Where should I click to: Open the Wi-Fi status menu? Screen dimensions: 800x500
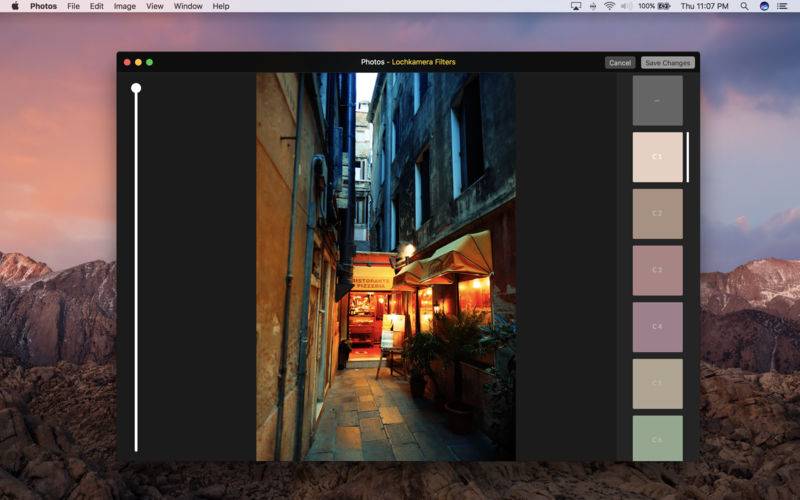[609, 6]
